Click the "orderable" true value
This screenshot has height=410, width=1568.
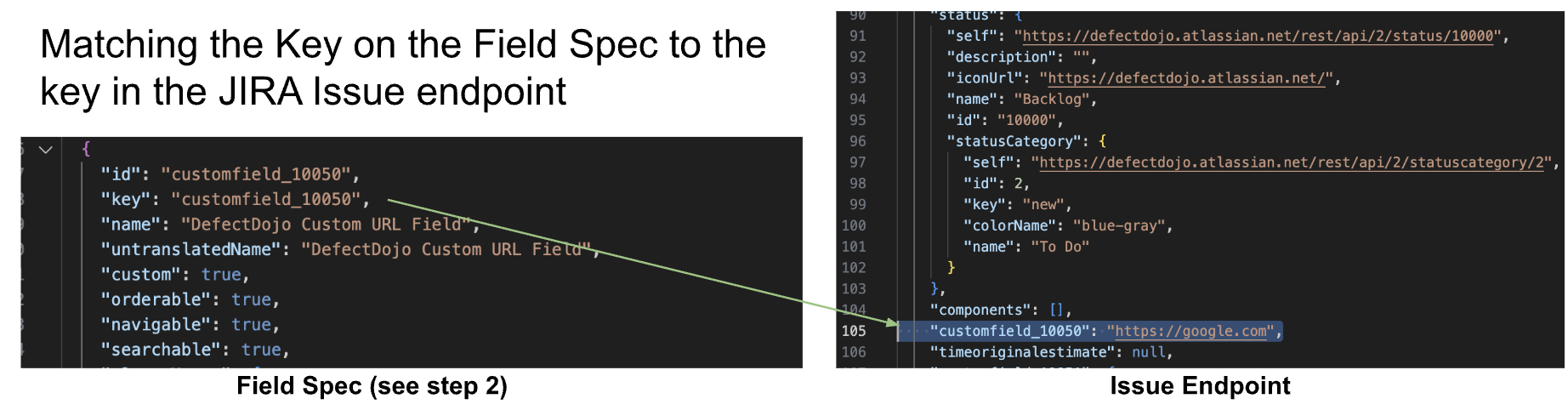[x=251, y=299]
